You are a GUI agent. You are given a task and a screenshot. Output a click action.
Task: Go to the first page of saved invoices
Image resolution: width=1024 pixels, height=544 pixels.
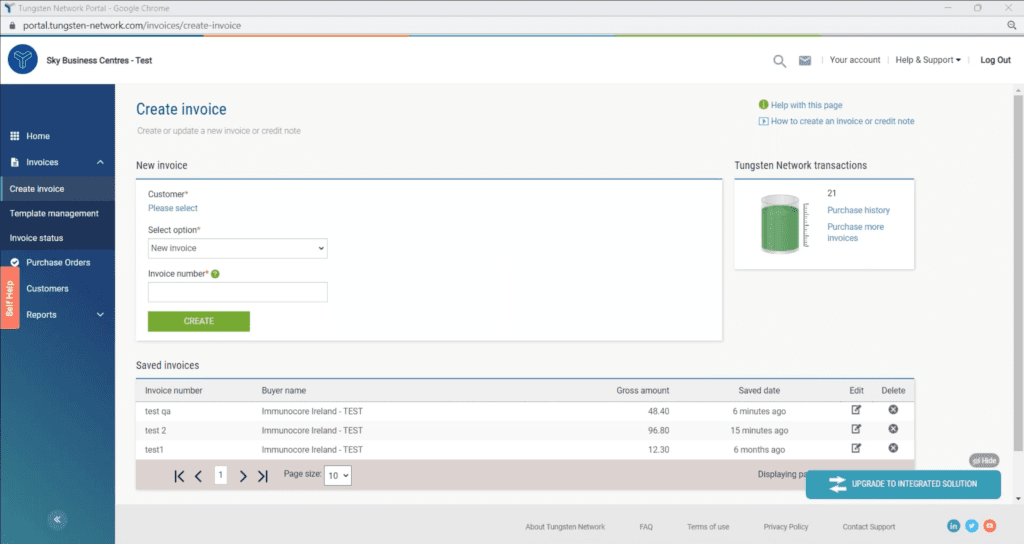[x=179, y=476]
